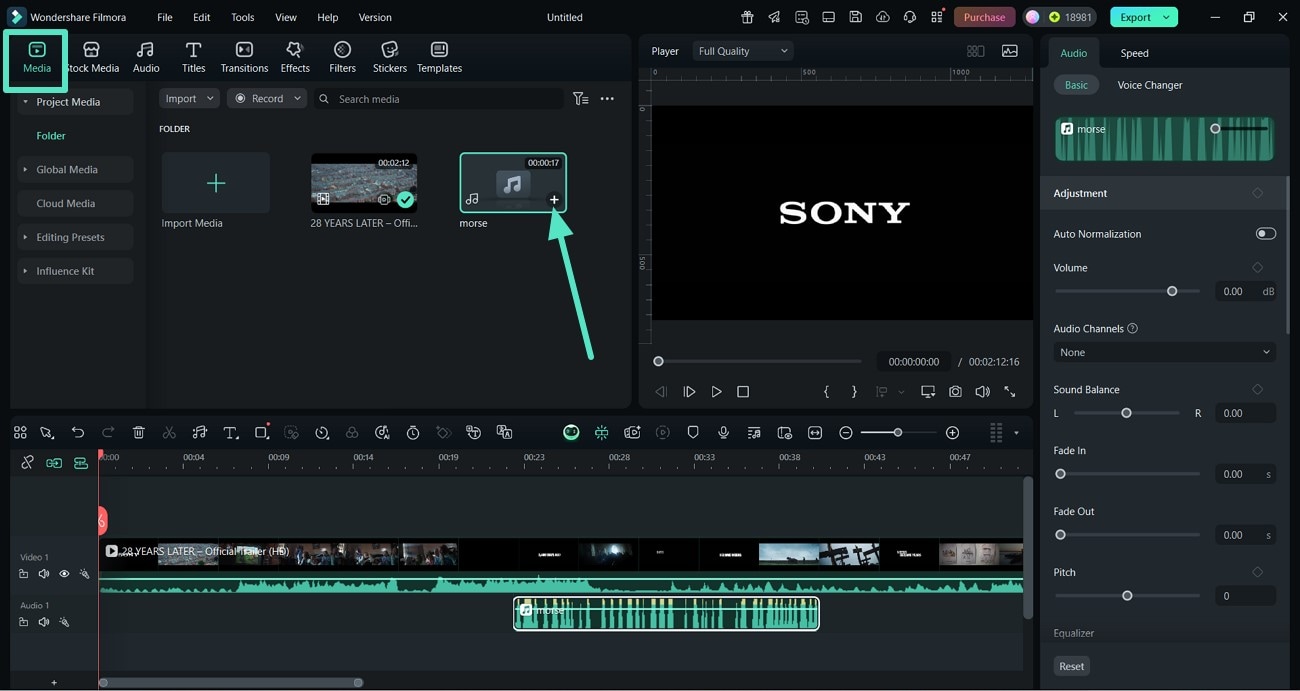The height and width of the screenshot is (691, 1300).
Task: Adjust the Sound Balance slider
Action: tap(1126, 413)
